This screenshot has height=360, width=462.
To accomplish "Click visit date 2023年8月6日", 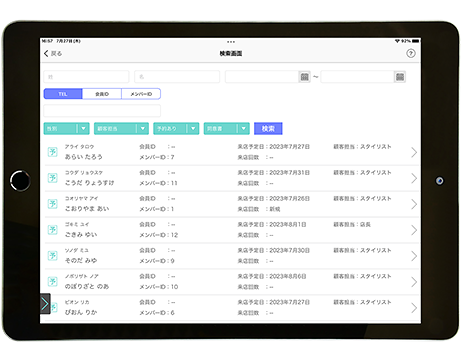I will (x=288, y=276).
